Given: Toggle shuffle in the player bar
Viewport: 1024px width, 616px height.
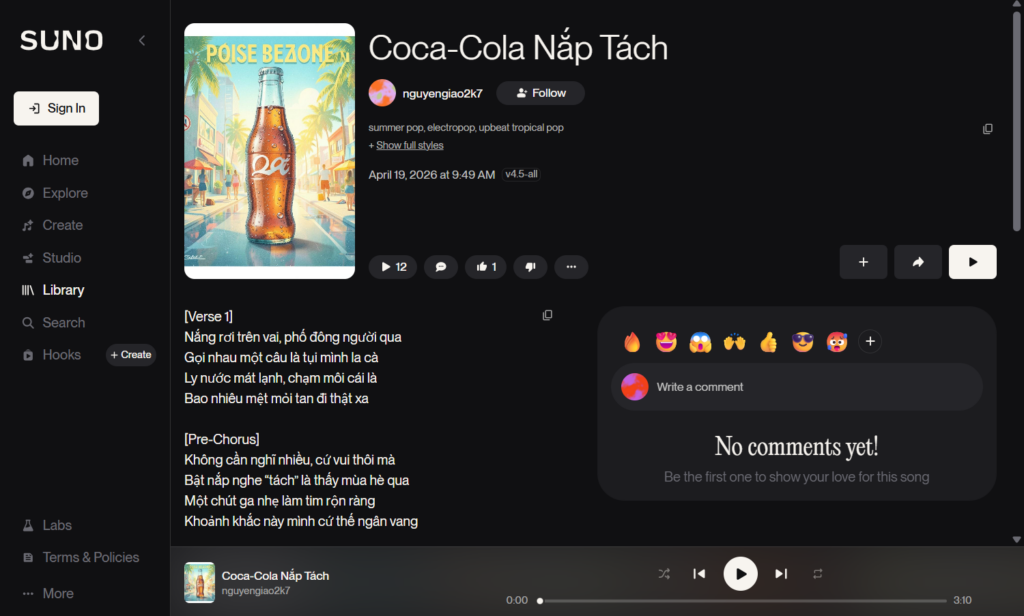Looking at the screenshot, I should (x=664, y=574).
